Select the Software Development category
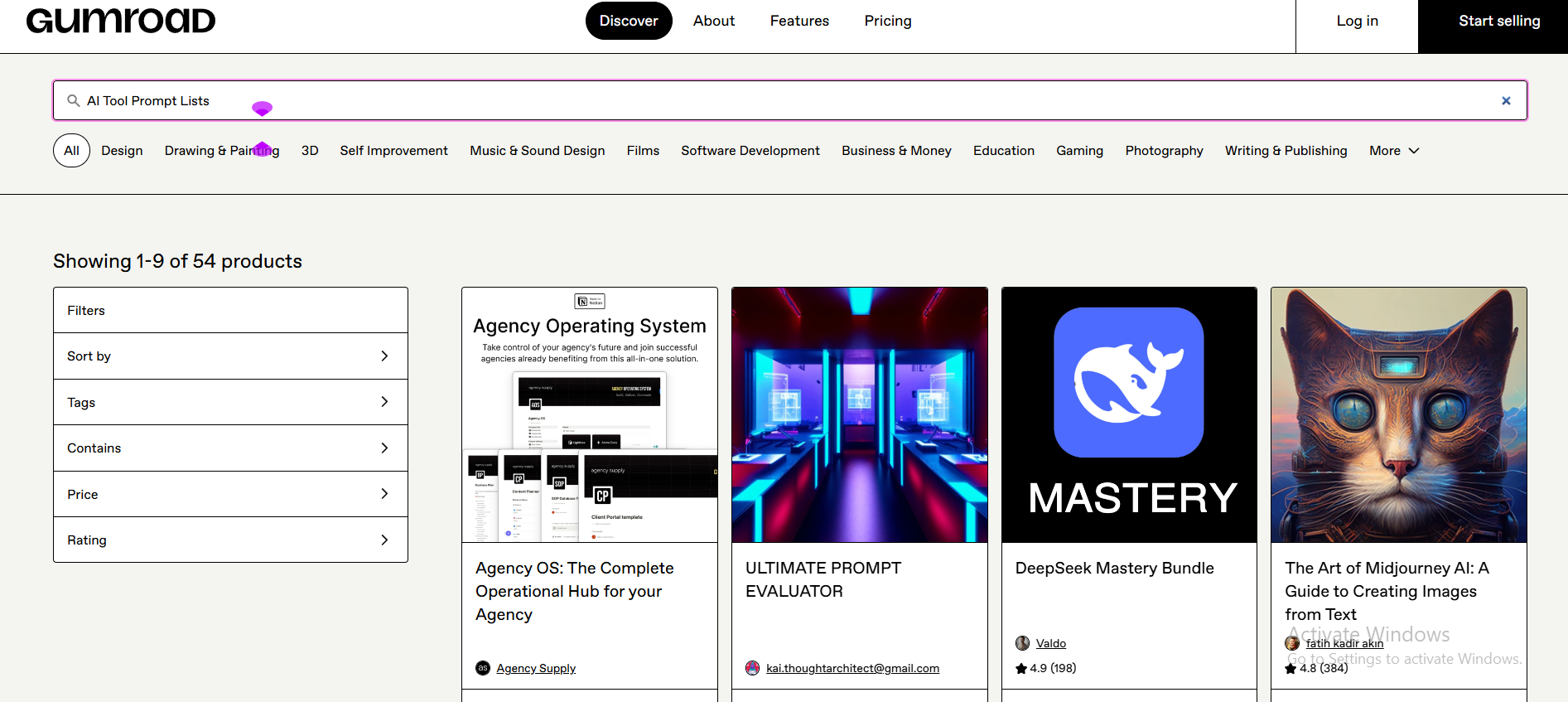Image resolution: width=1568 pixels, height=702 pixels. (x=750, y=151)
